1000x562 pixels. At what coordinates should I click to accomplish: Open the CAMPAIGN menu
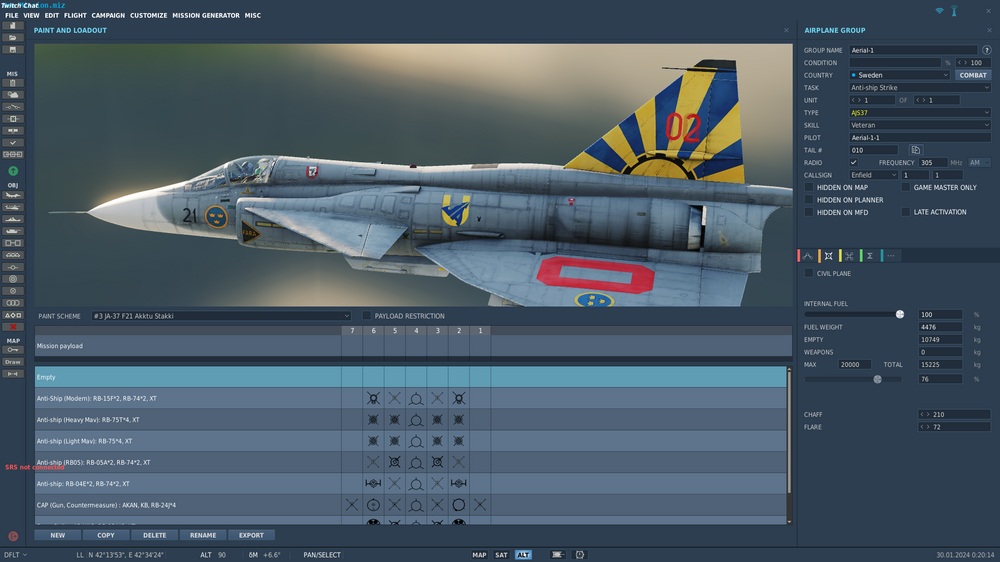tap(108, 15)
